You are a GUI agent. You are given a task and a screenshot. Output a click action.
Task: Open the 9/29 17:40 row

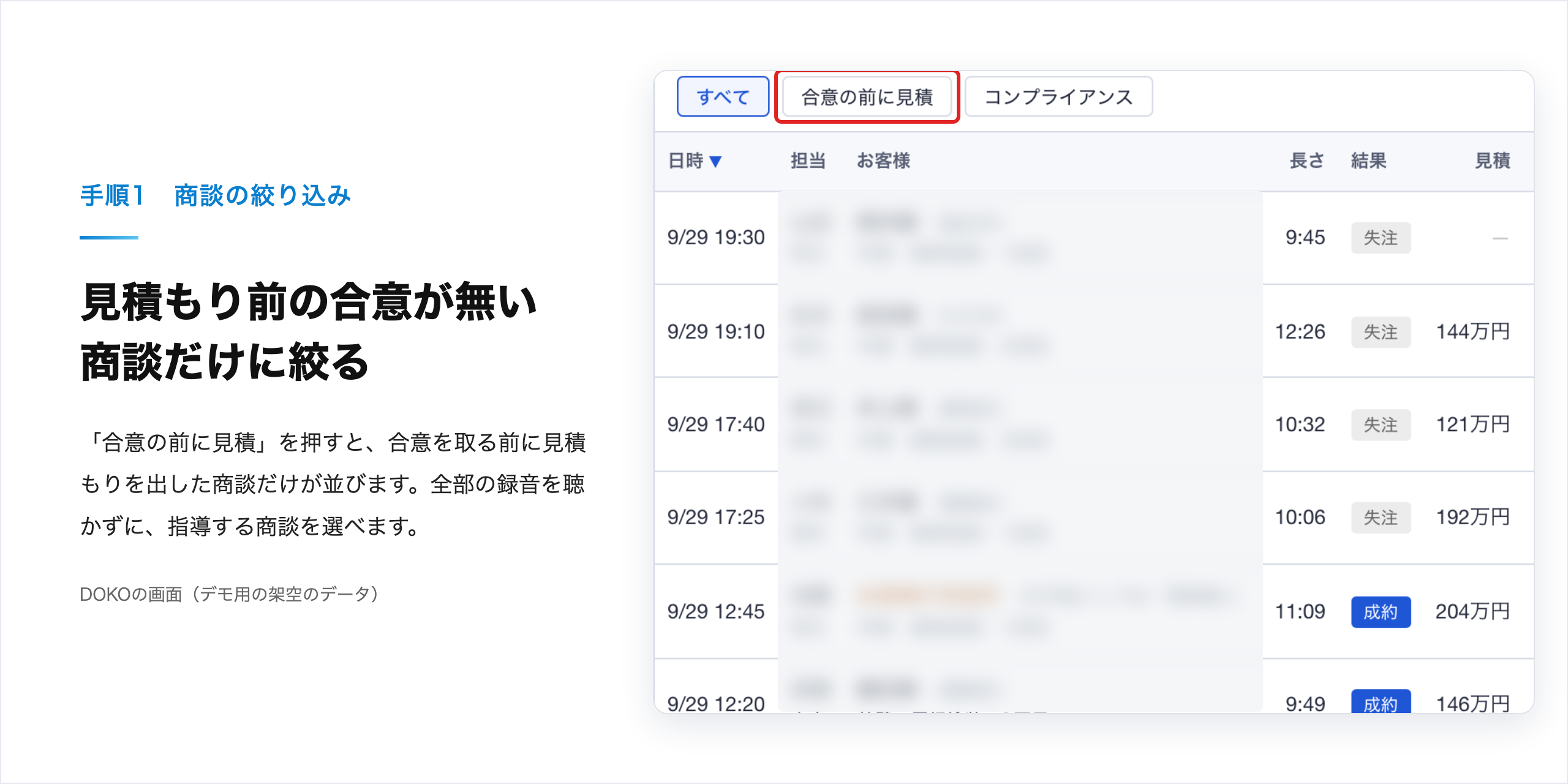[1094, 424]
